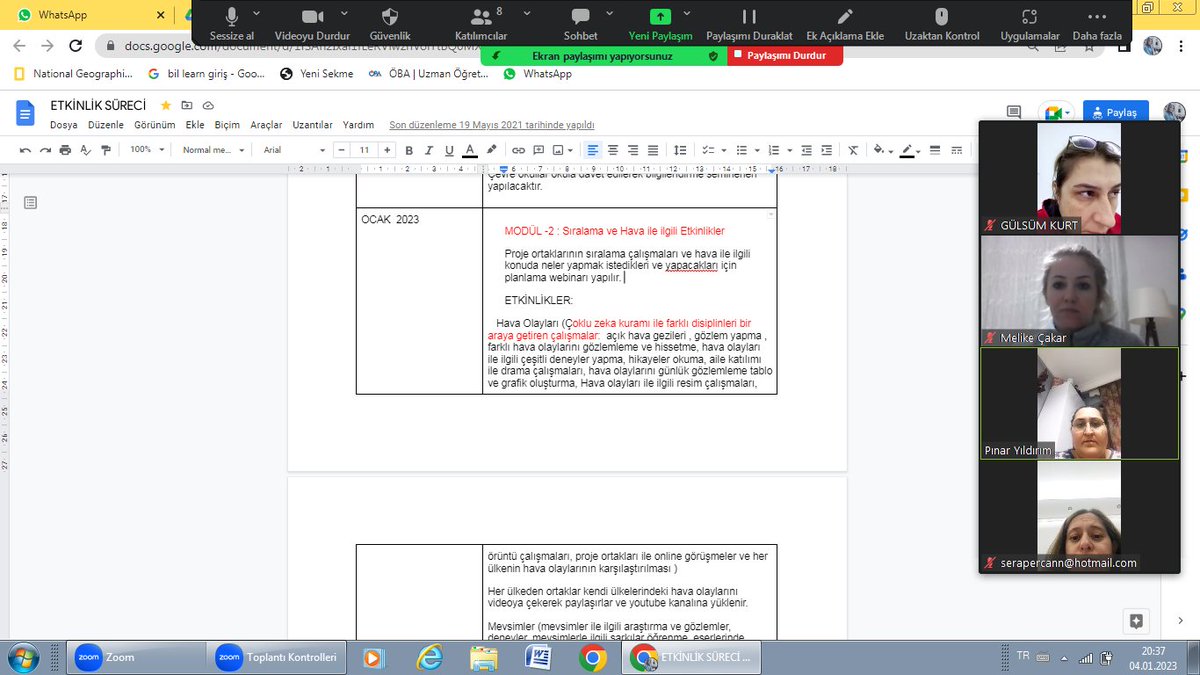The width and height of the screenshot is (1200, 675).
Task: Open the Katılımcılar participants panel
Action: click(481, 24)
